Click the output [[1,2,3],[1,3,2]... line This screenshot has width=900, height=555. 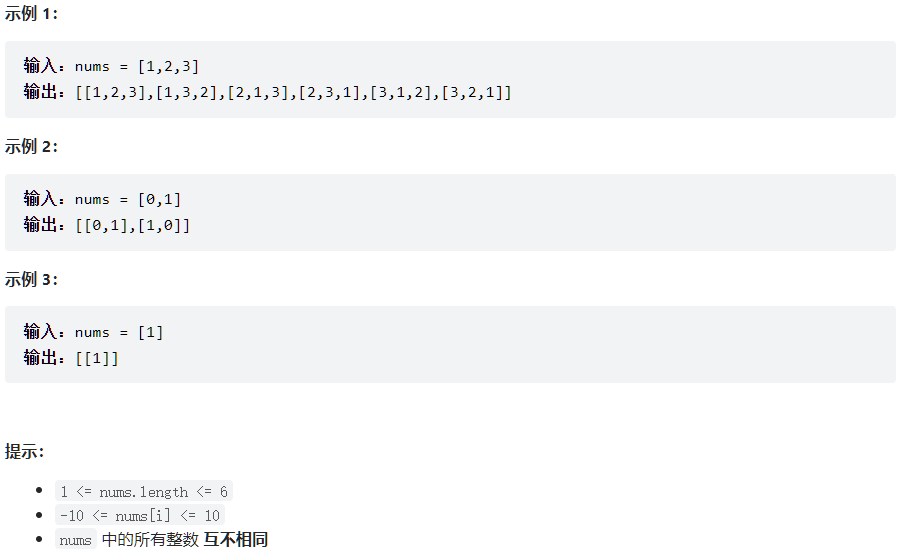pyautogui.click(x=267, y=92)
